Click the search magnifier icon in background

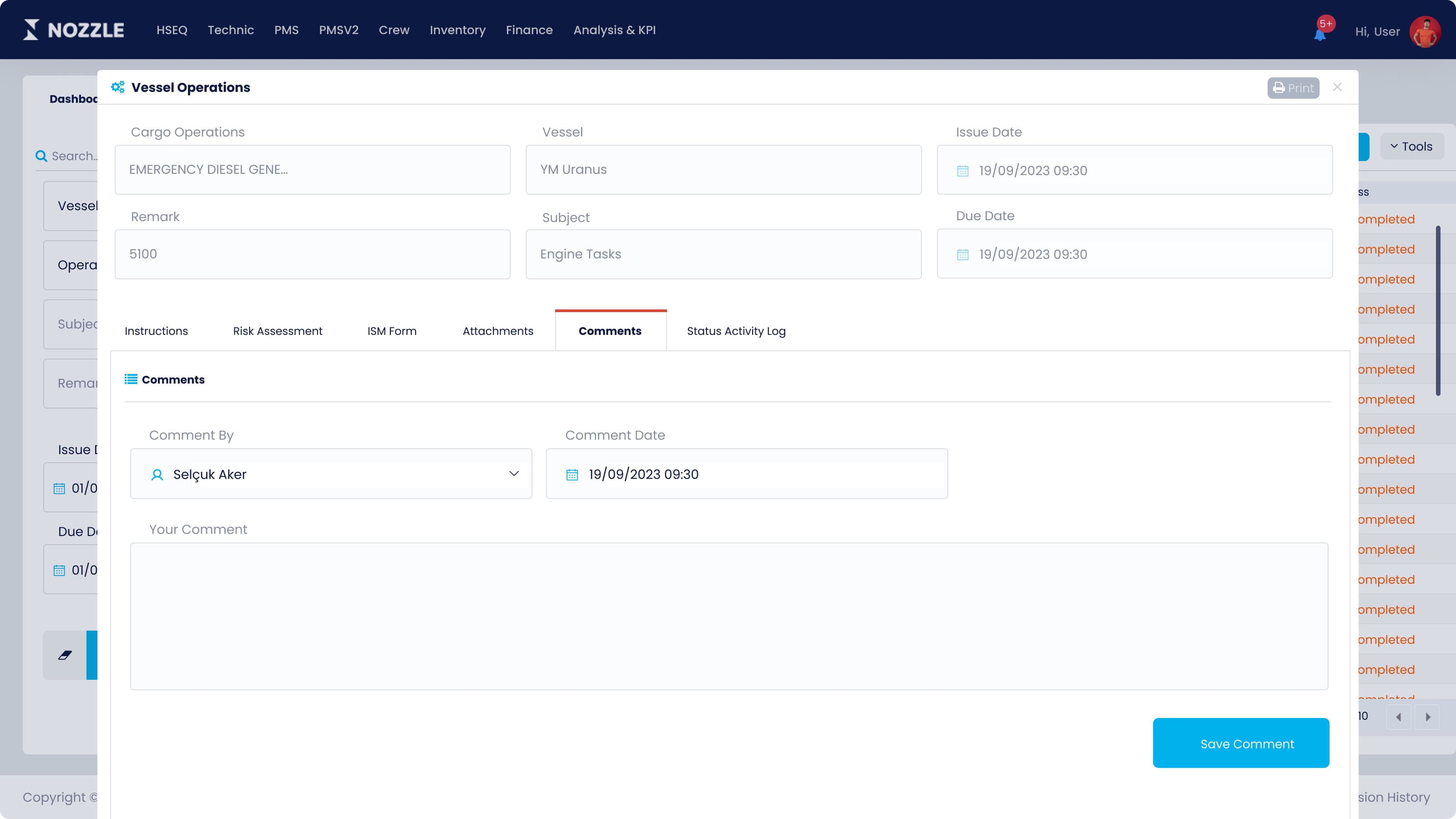[41, 156]
